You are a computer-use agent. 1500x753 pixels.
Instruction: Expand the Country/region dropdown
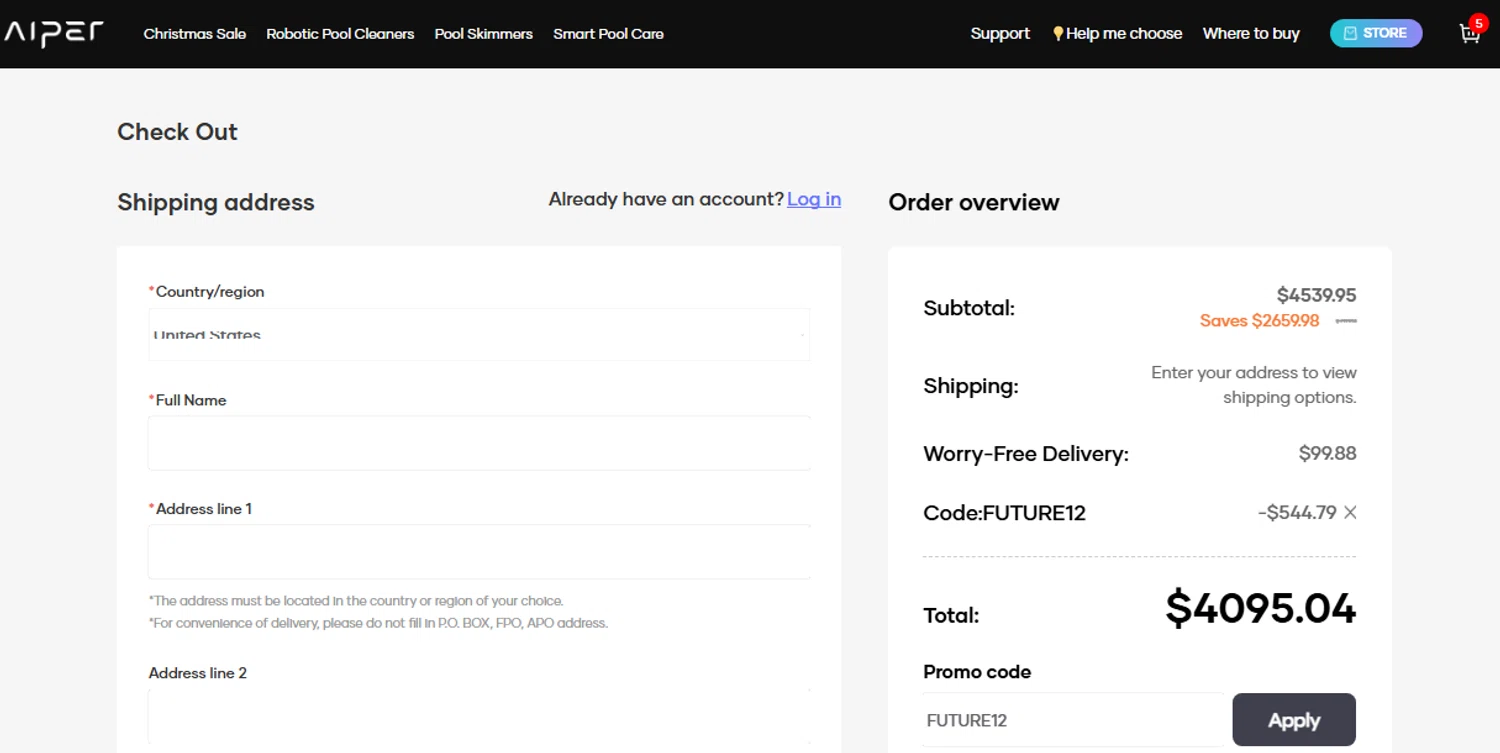pyautogui.click(x=479, y=335)
